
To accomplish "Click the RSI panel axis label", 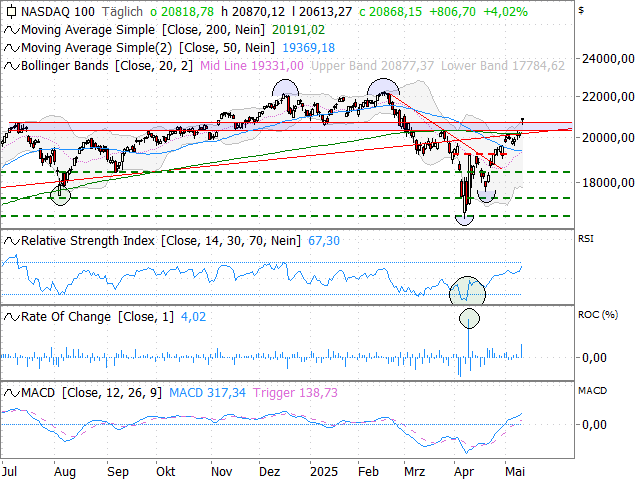I will (x=586, y=239).
